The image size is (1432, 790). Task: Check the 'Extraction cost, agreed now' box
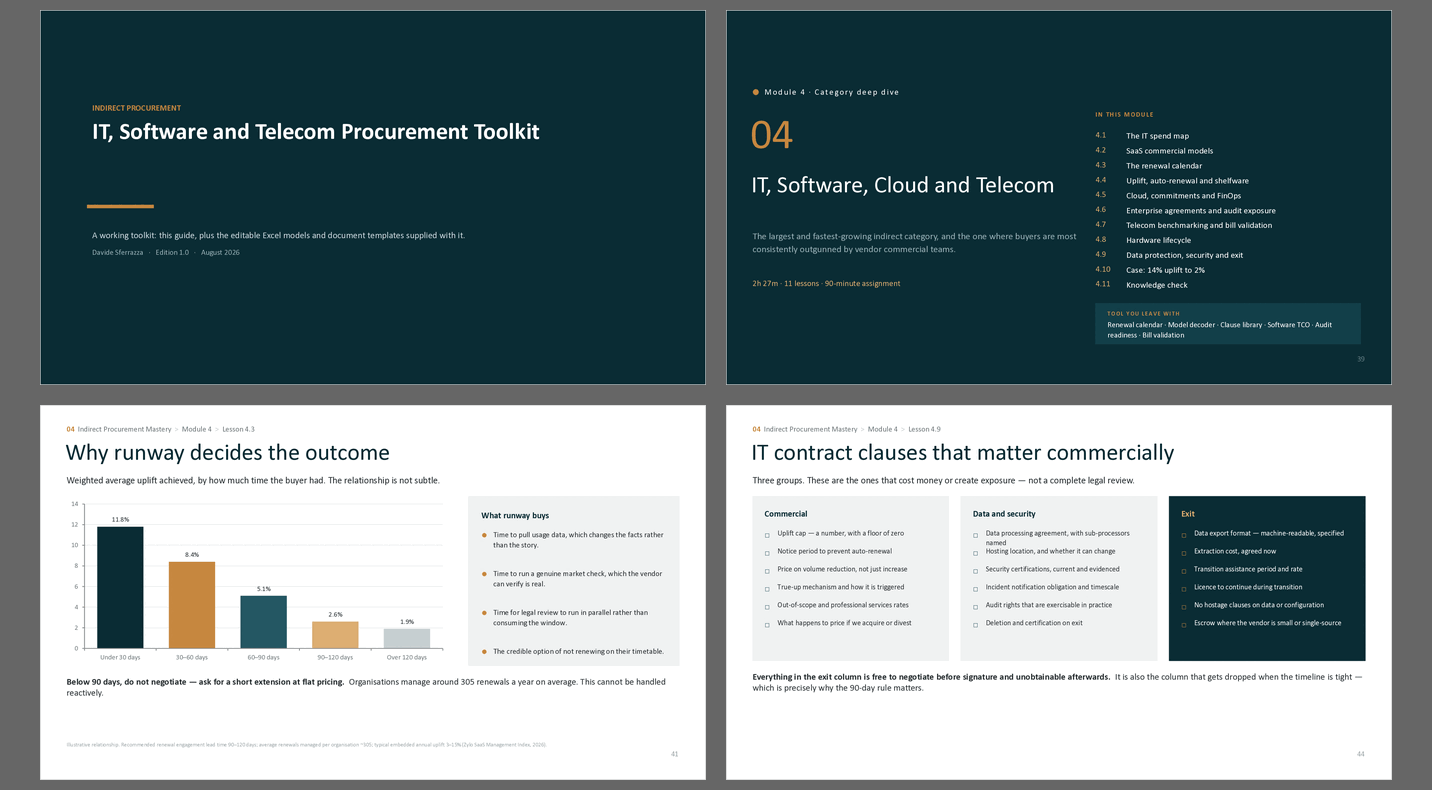point(1183,553)
